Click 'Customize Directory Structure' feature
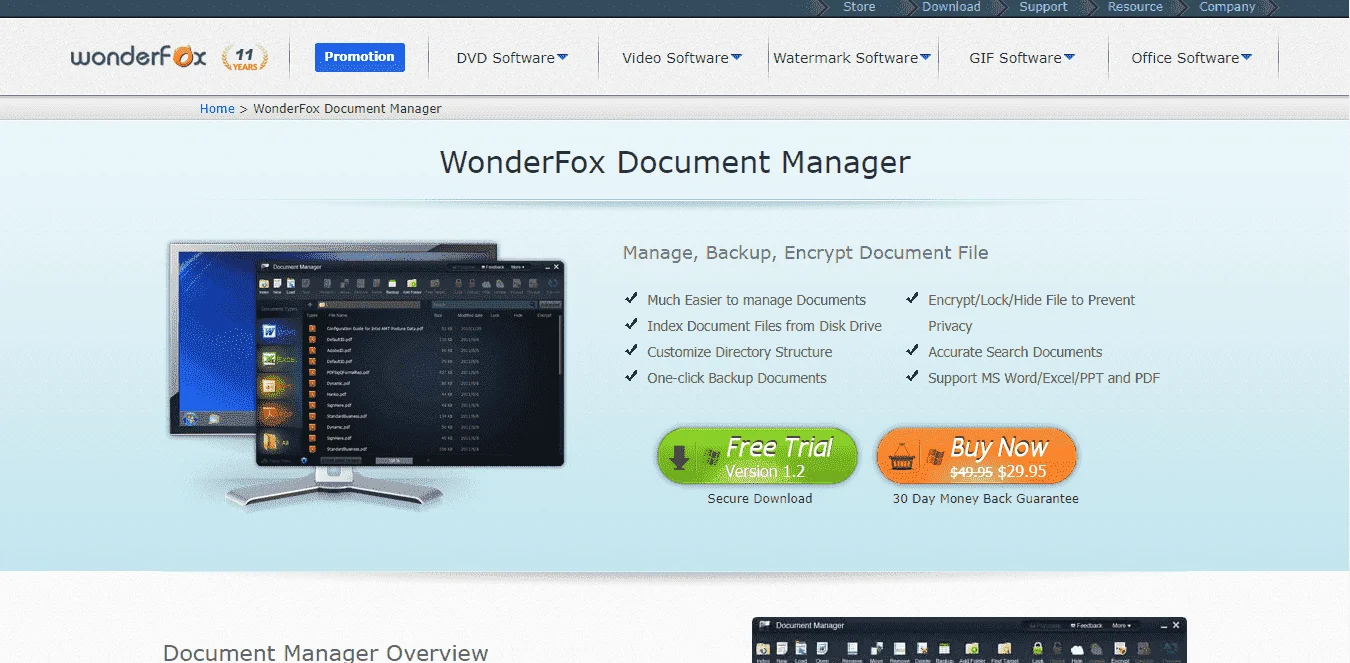The height and width of the screenshot is (663, 1350). point(739,352)
